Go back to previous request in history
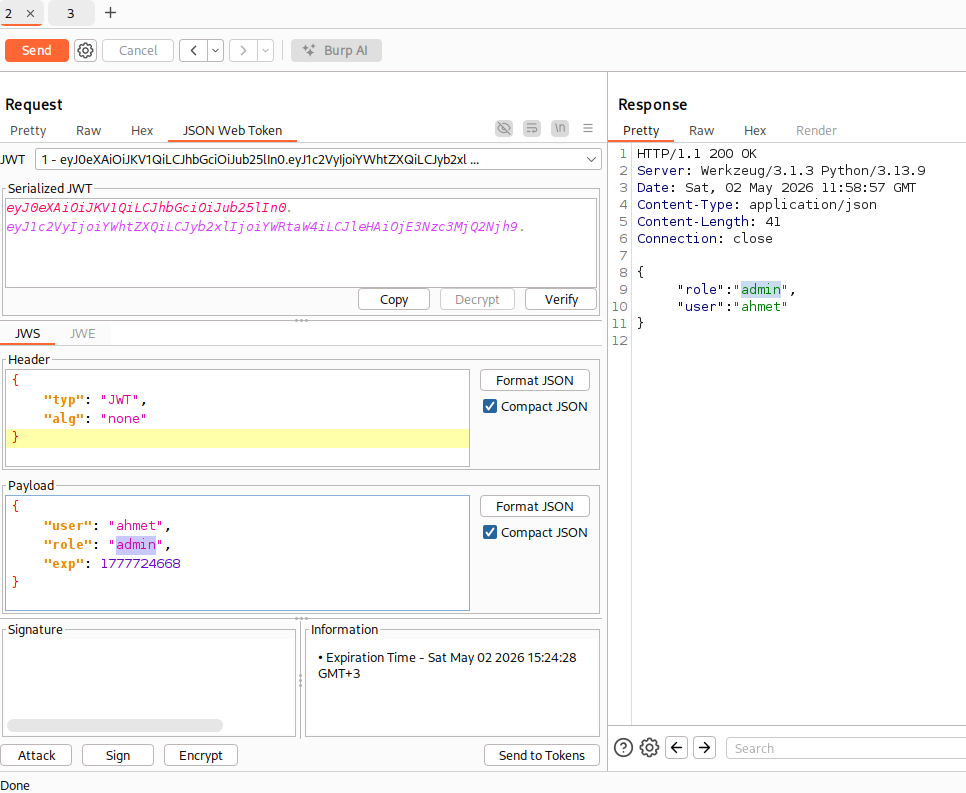 (193, 51)
